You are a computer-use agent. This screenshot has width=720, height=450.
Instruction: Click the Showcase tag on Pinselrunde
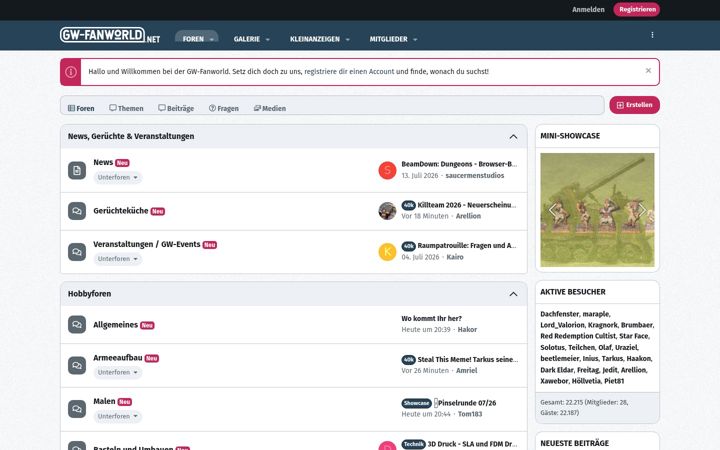click(416, 403)
